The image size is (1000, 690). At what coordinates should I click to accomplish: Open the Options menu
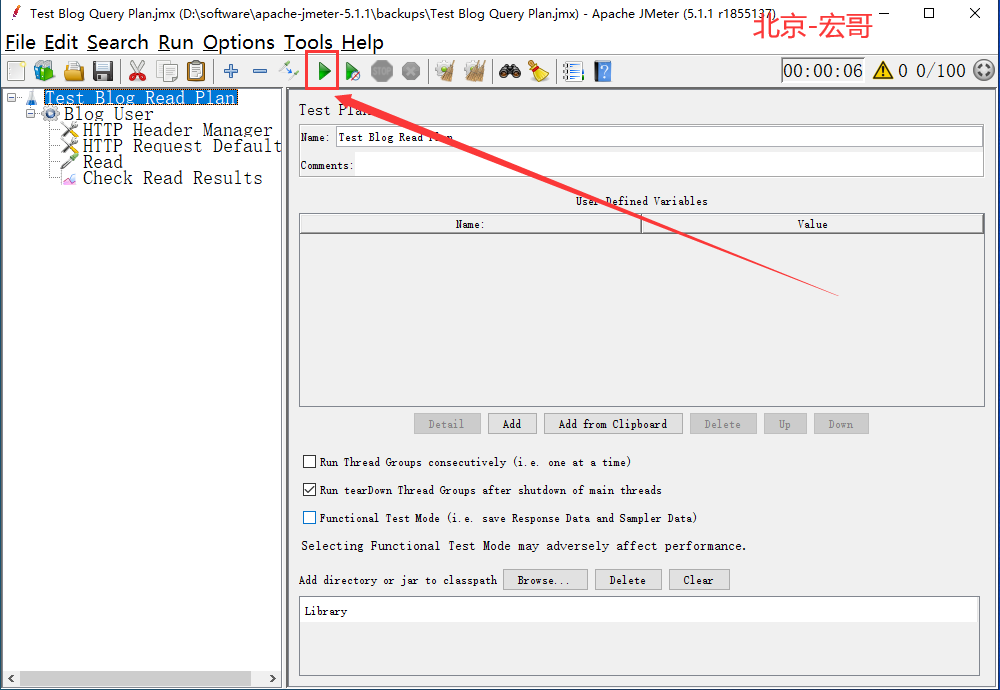(239, 42)
